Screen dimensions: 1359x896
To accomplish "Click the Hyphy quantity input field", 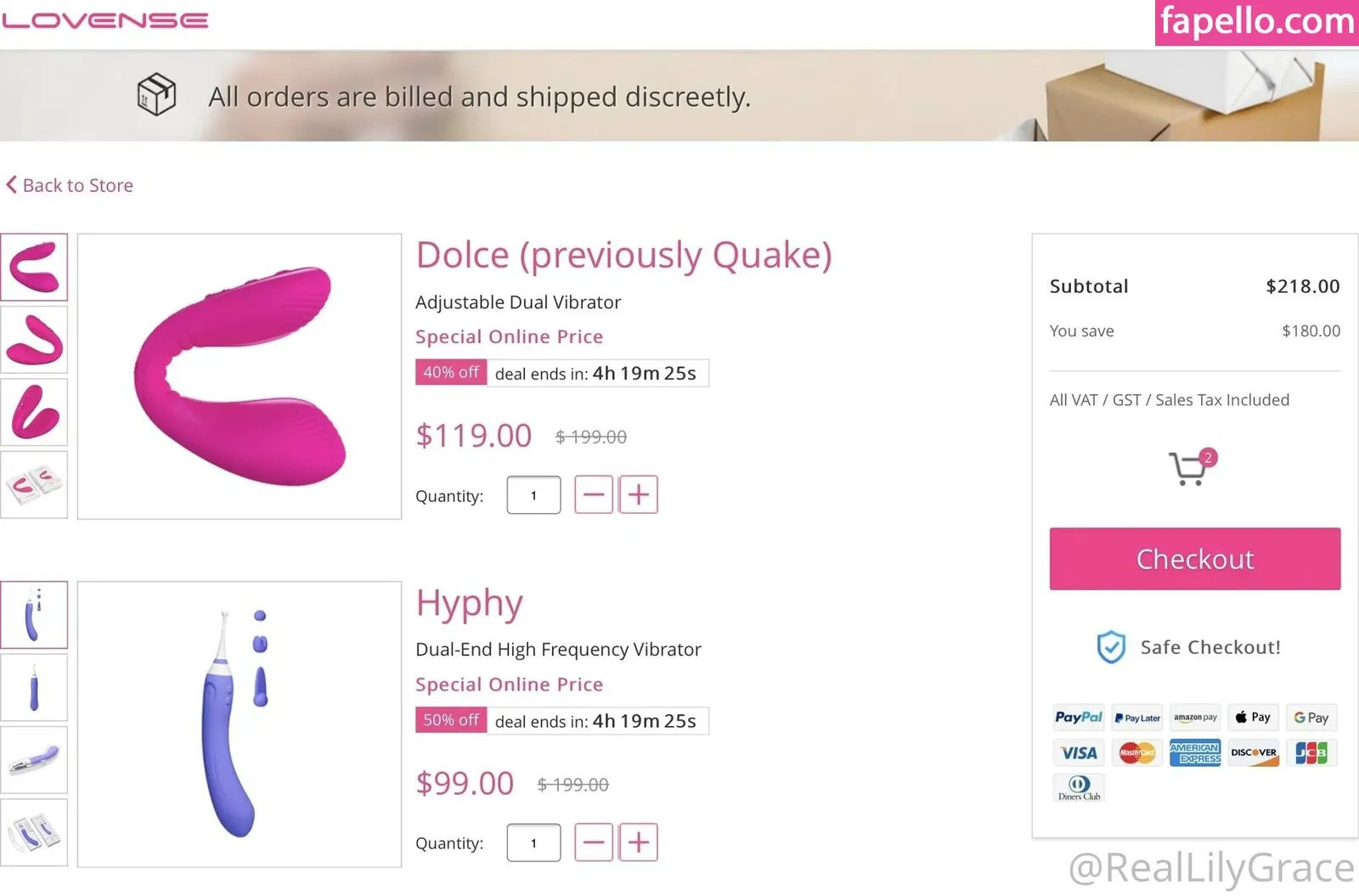I will tap(533, 842).
